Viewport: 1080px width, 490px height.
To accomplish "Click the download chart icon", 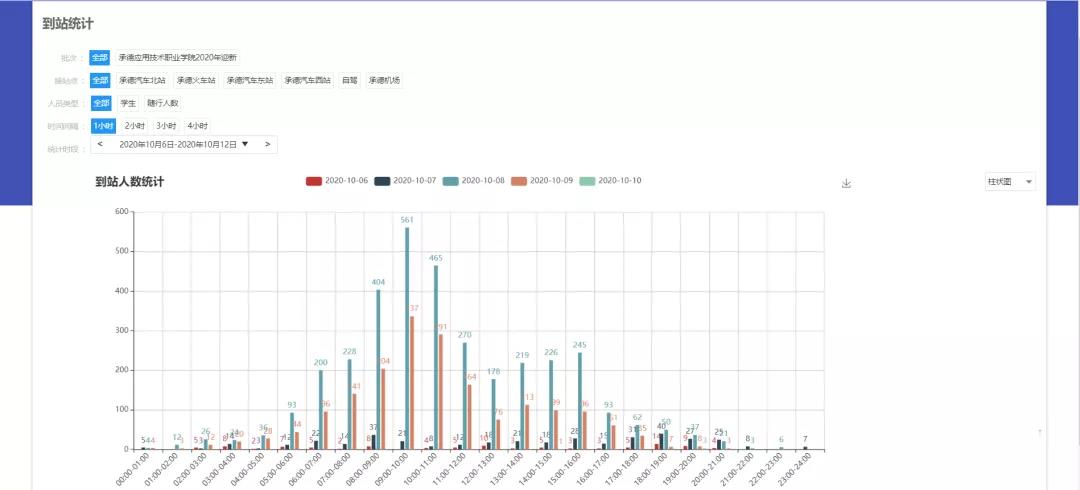I will (x=846, y=183).
